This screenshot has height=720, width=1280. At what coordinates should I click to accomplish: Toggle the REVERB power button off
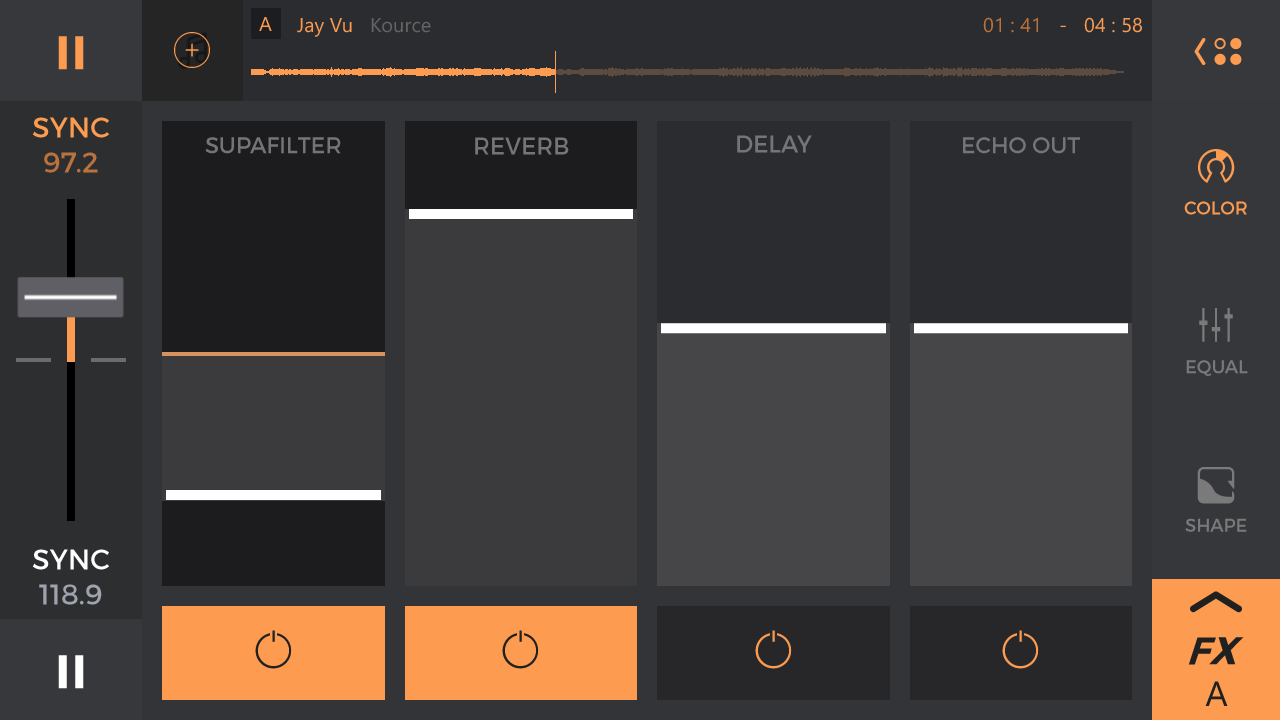pos(520,652)
